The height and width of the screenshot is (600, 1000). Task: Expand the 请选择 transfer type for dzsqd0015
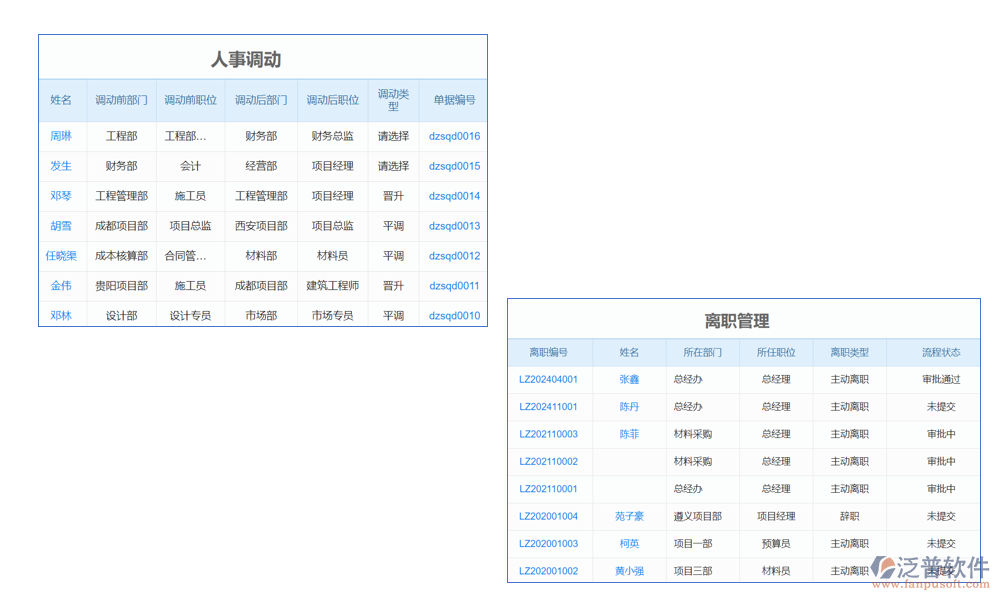393,166
